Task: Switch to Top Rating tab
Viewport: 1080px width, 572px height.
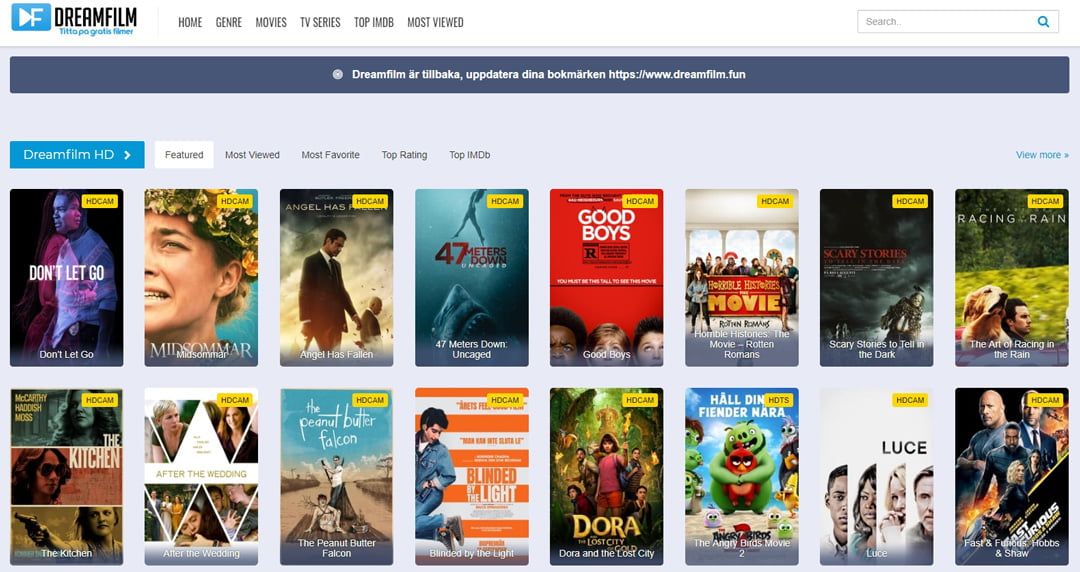Action: tap(404, 155)
